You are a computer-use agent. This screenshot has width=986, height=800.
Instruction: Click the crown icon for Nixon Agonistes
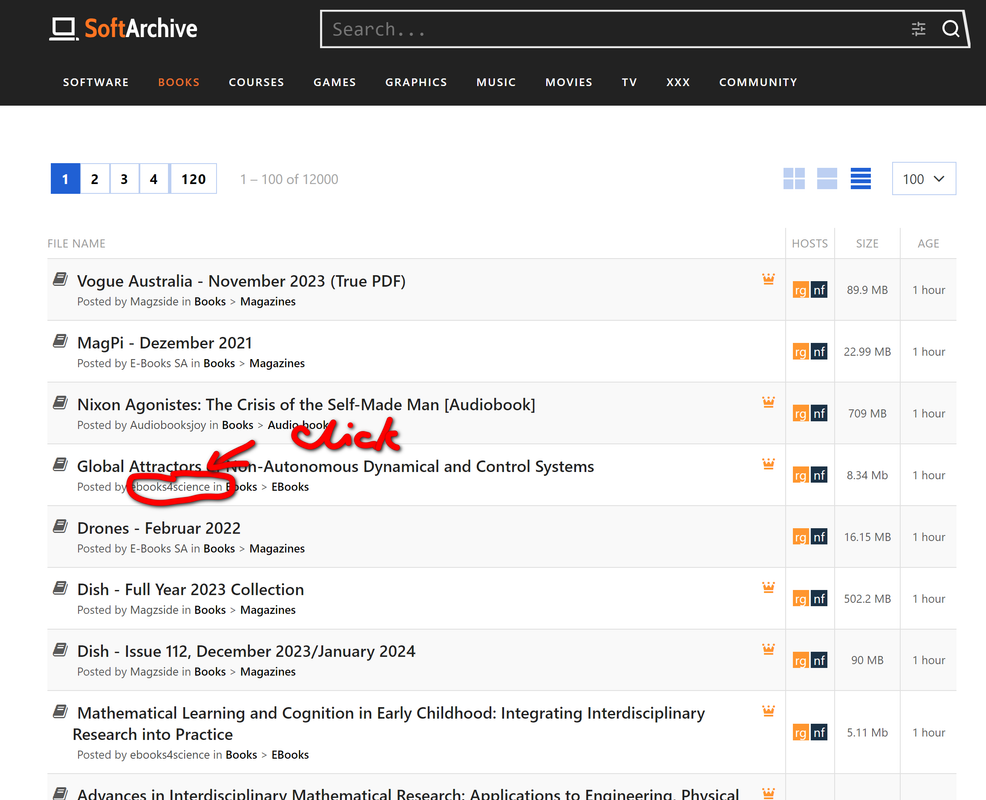click(768, 402)
